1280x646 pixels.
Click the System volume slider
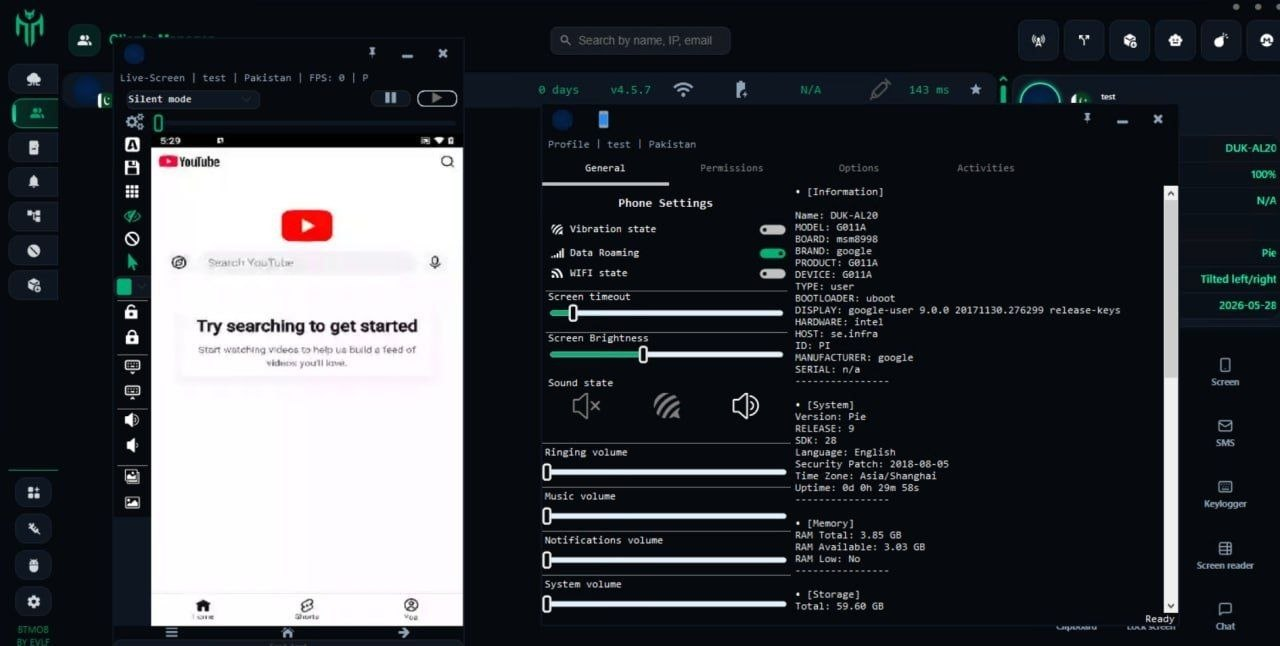coord(665,604)
